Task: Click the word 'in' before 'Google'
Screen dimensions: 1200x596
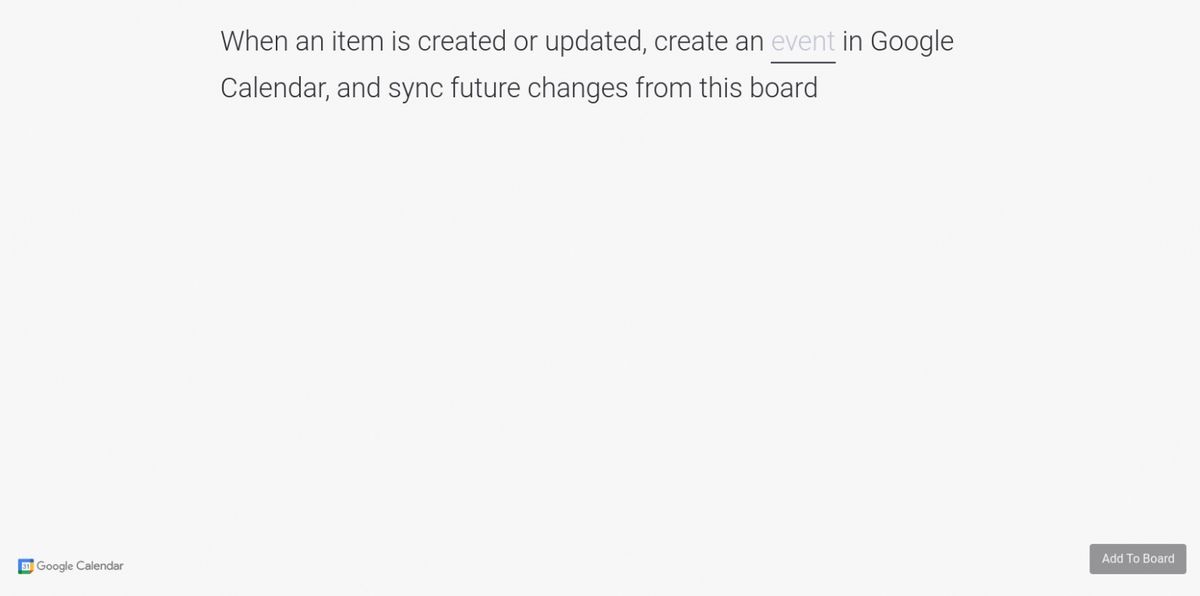Action: (852, 42)
